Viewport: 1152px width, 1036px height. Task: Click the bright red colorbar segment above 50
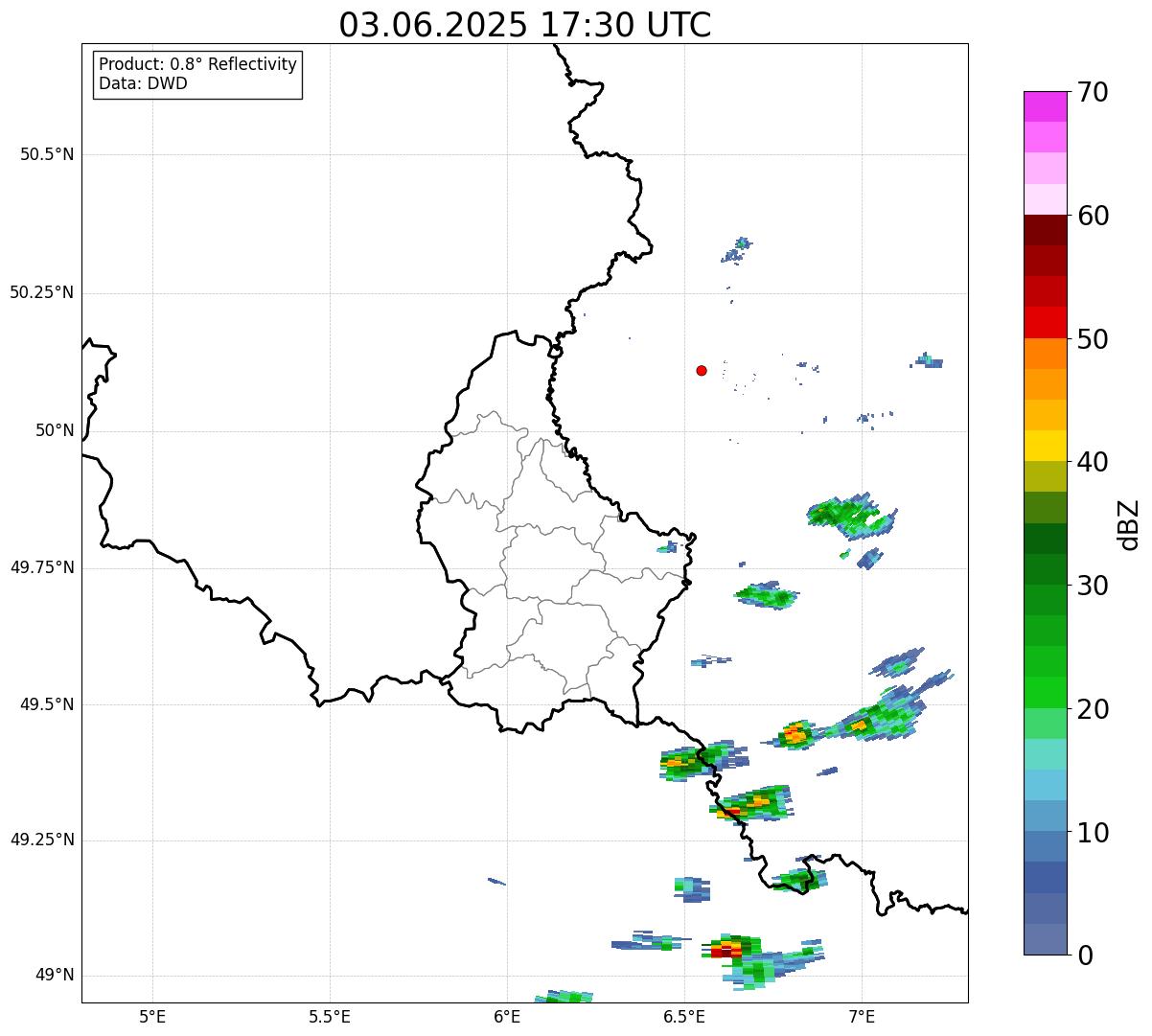tap(1046, 322)
